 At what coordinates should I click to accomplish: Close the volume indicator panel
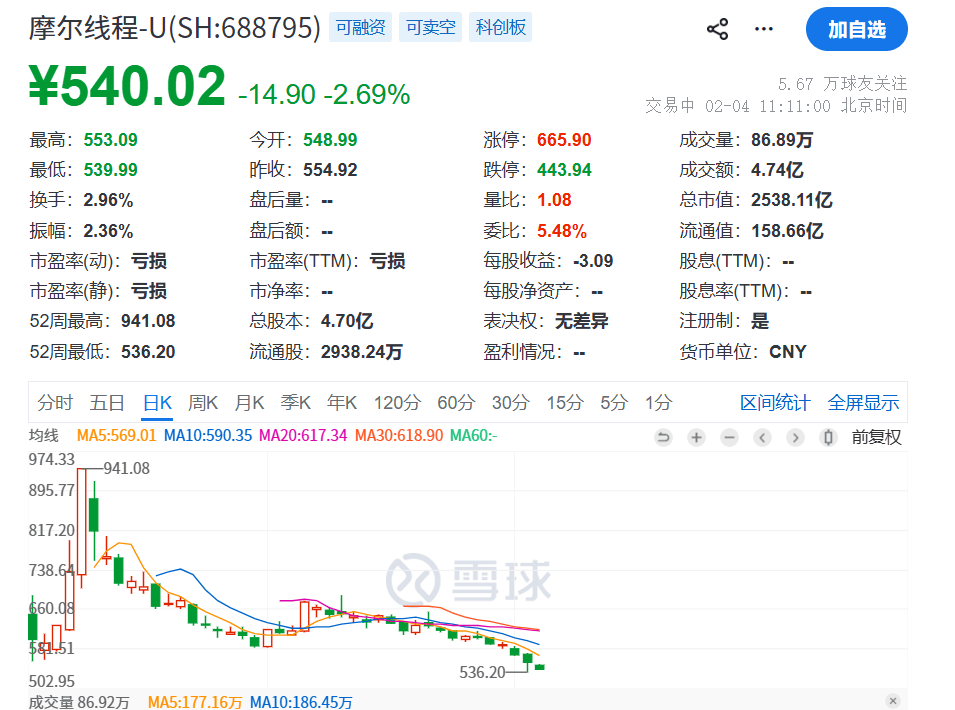coord(893,701)
